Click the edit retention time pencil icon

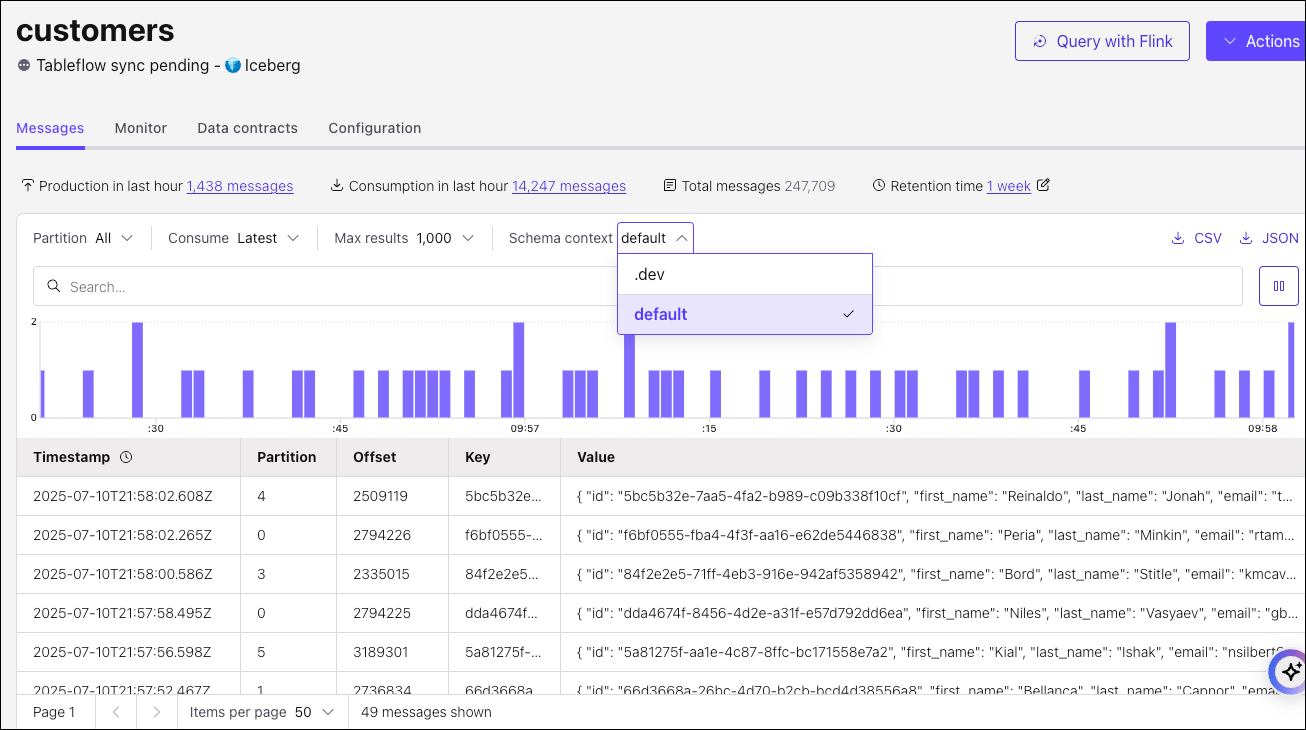1044,185
